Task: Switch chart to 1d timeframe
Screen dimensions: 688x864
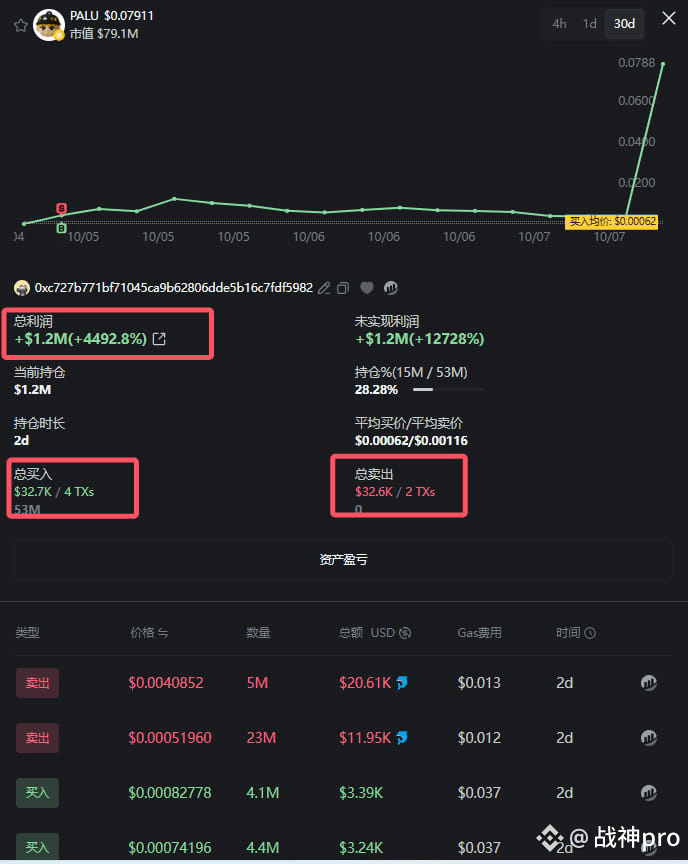Action: [590, 24]
